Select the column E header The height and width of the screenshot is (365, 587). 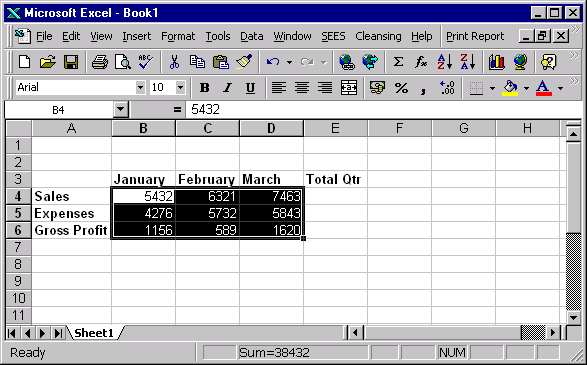click(x=335, y=128)
